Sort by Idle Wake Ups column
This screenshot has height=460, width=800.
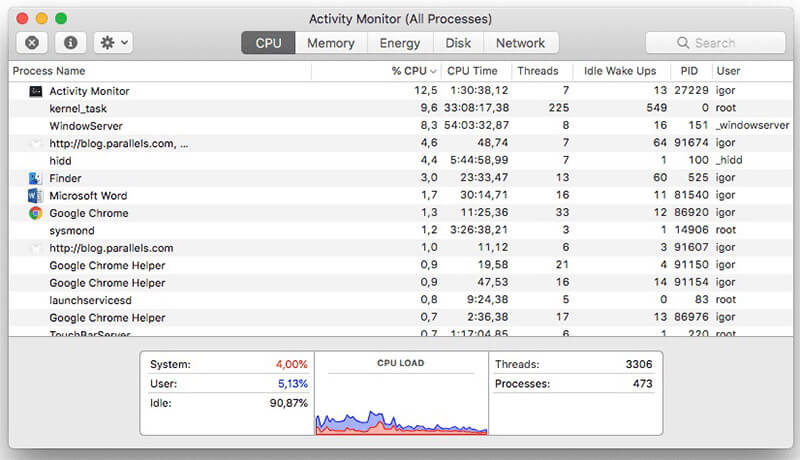pyautogui.click(x=620, y=71)
